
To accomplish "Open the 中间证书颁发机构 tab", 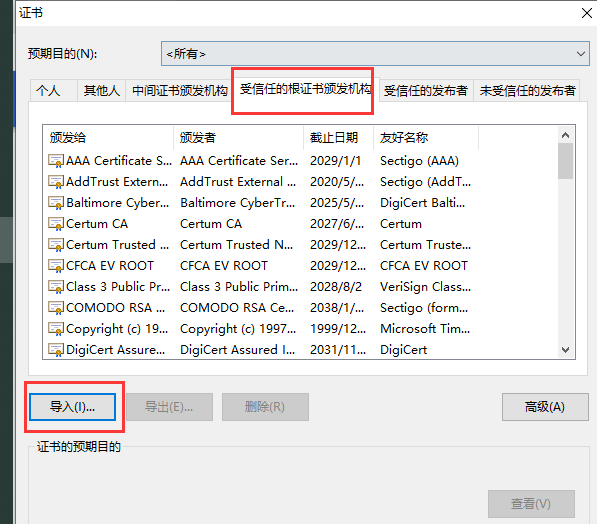I will (179, 91).
